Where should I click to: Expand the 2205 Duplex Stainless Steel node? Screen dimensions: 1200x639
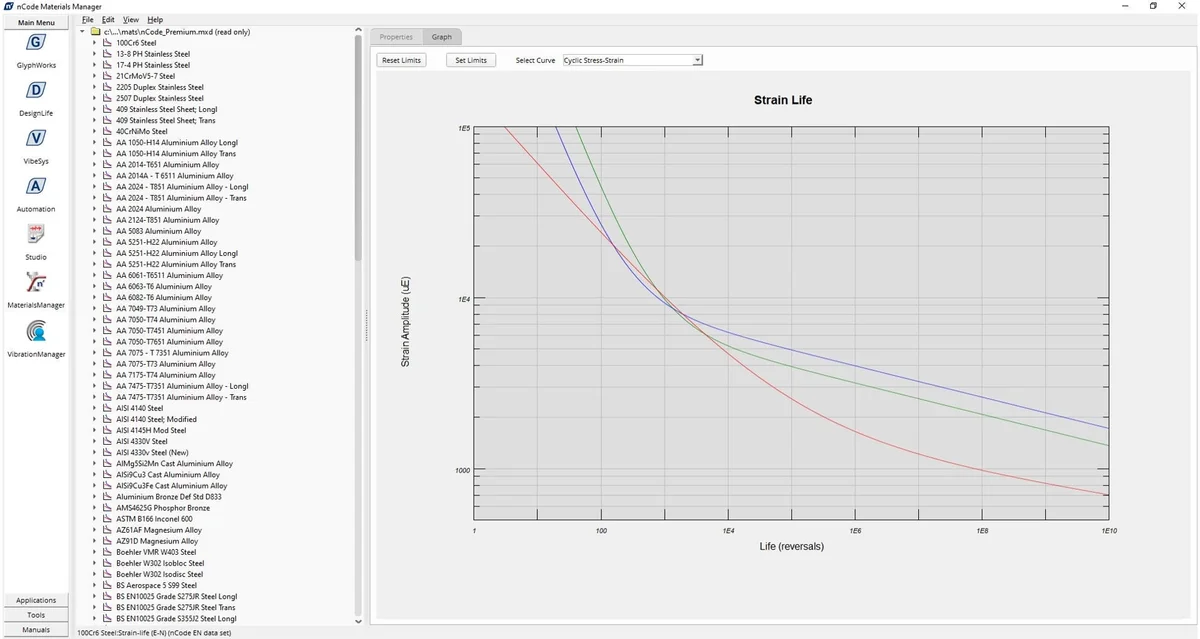(94, 87)
